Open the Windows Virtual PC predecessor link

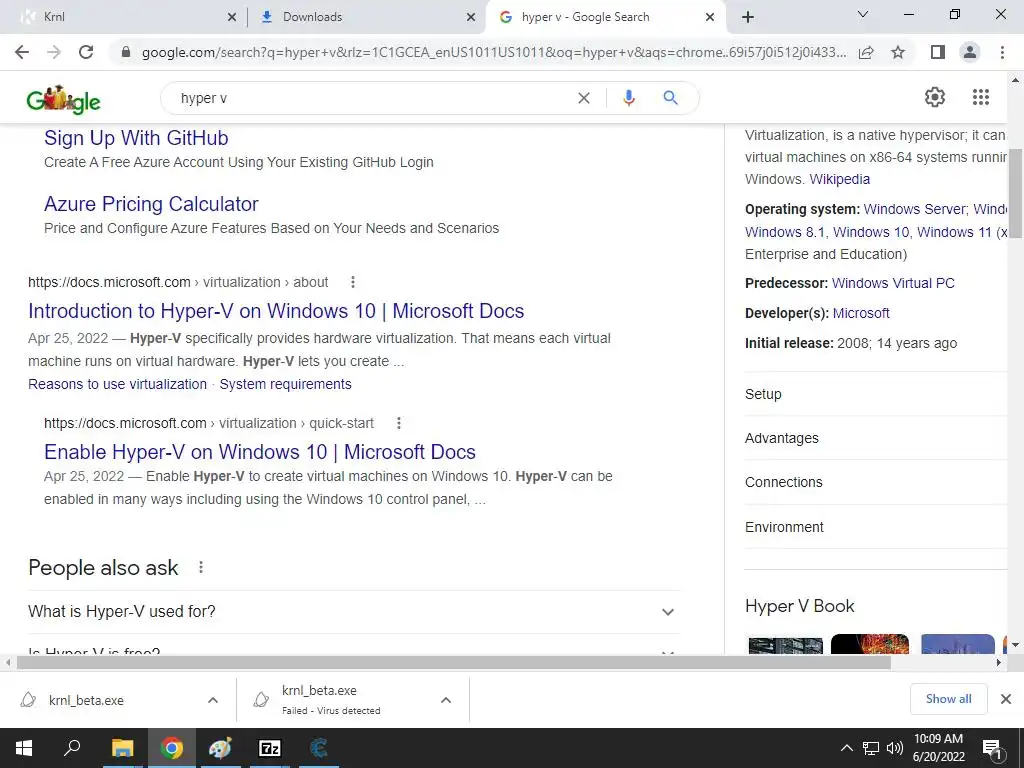click(893, 283)
